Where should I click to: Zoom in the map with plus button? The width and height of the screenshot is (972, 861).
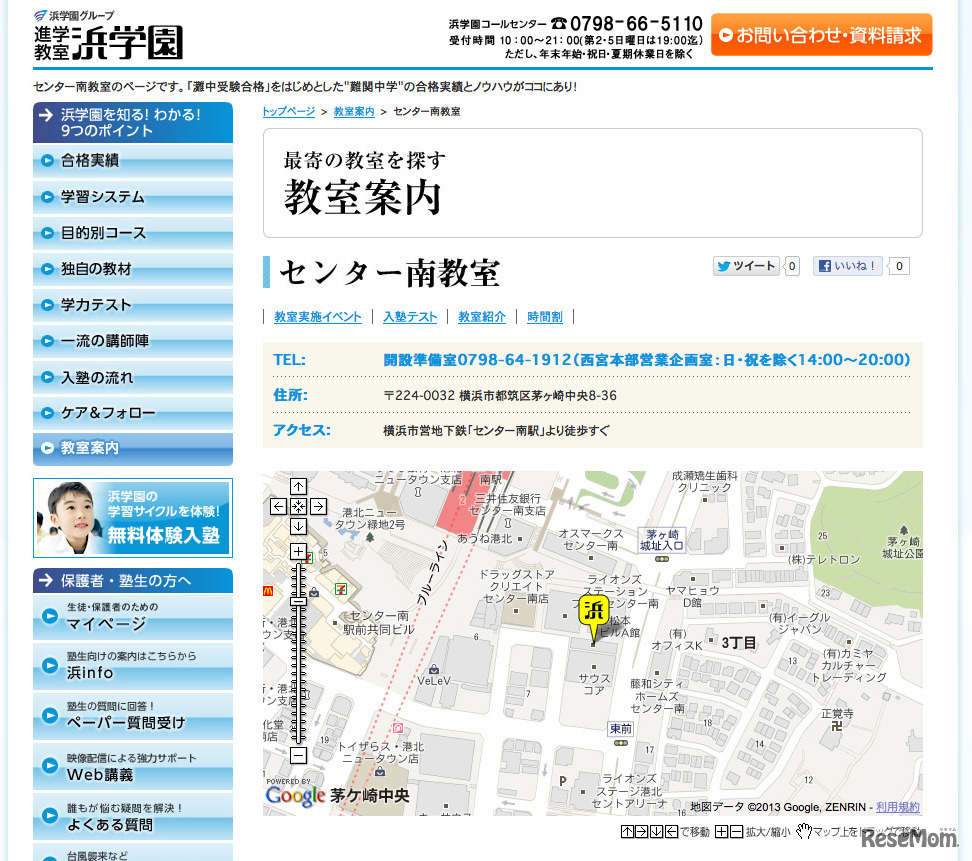(298, 552)
